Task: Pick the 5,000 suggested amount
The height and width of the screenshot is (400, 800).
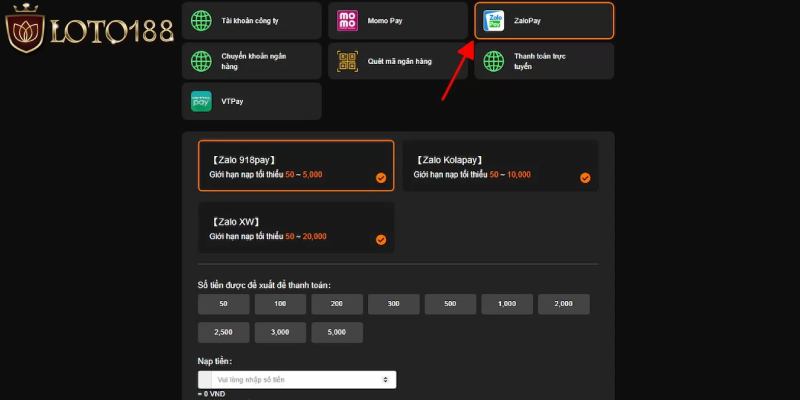Action: (x=337, y=332)
